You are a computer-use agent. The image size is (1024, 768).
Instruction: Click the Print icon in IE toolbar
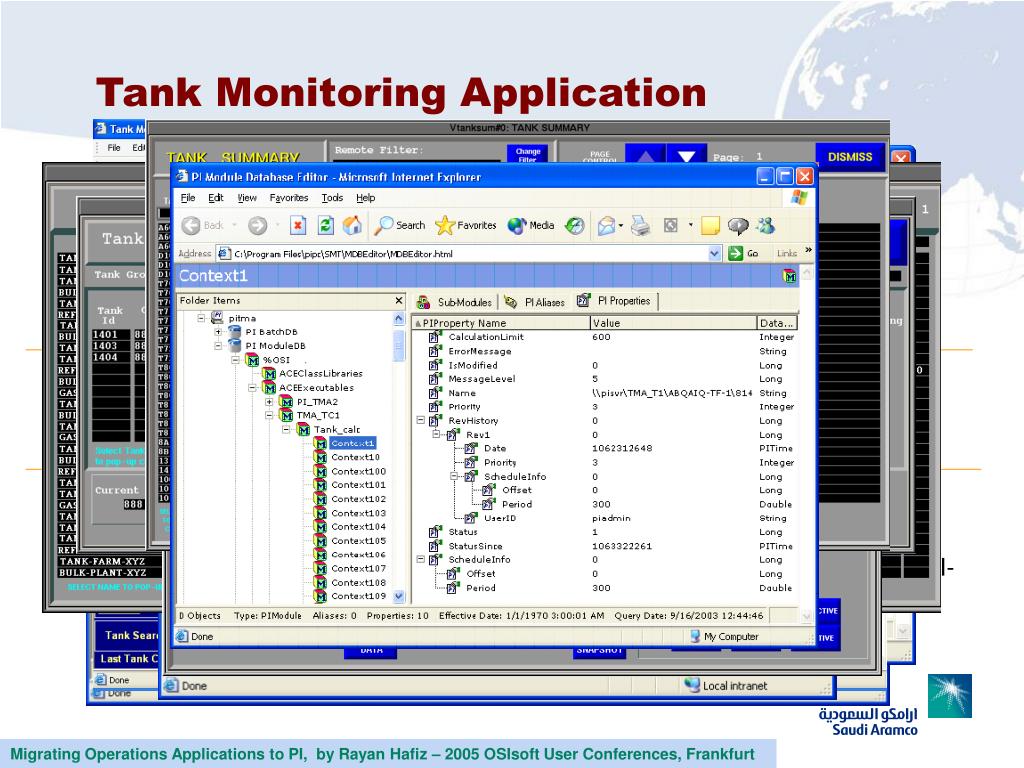(641, 225)
